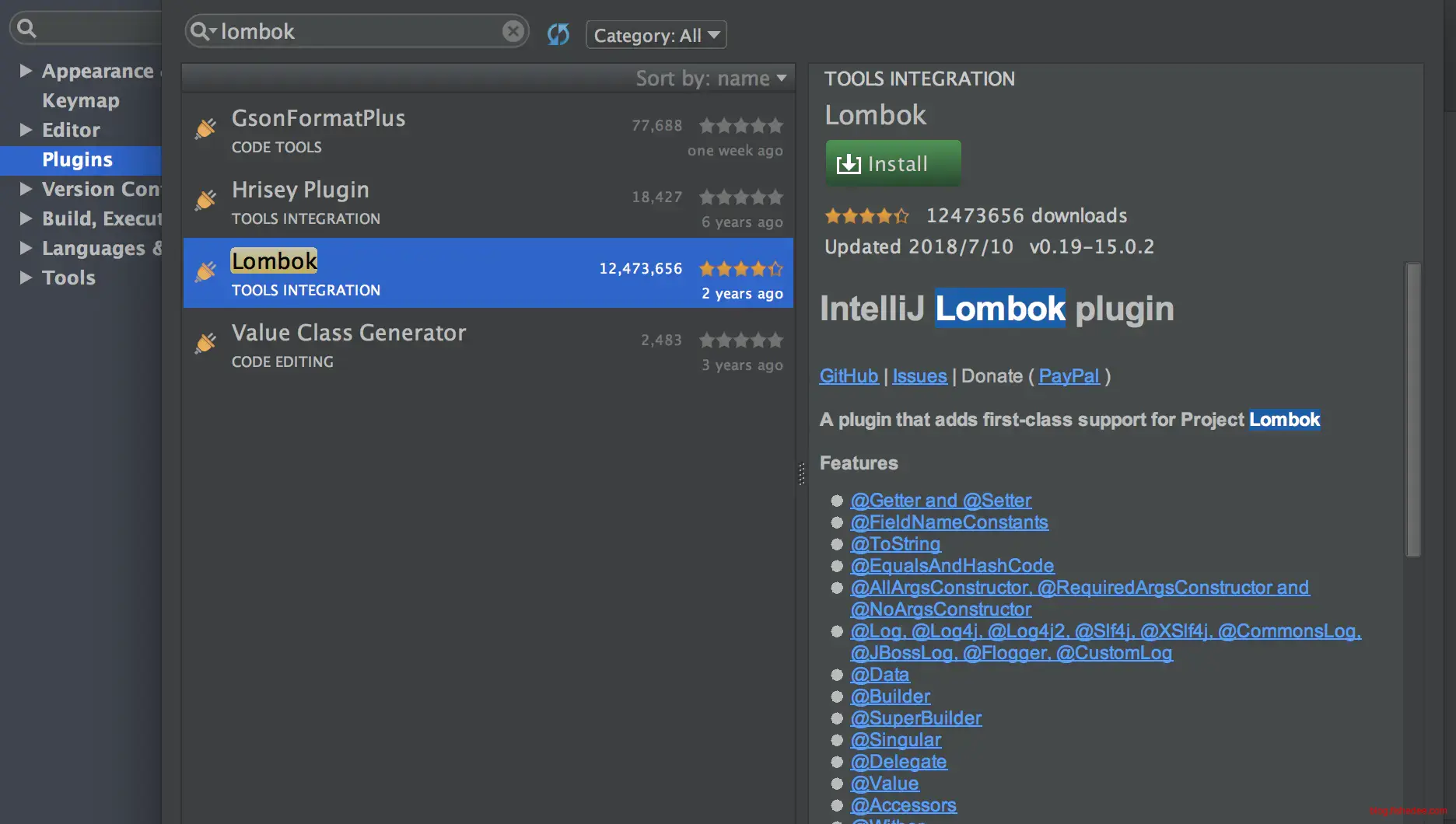
Task: Open the Sort by: name dropdown
Action: point(711,79)
